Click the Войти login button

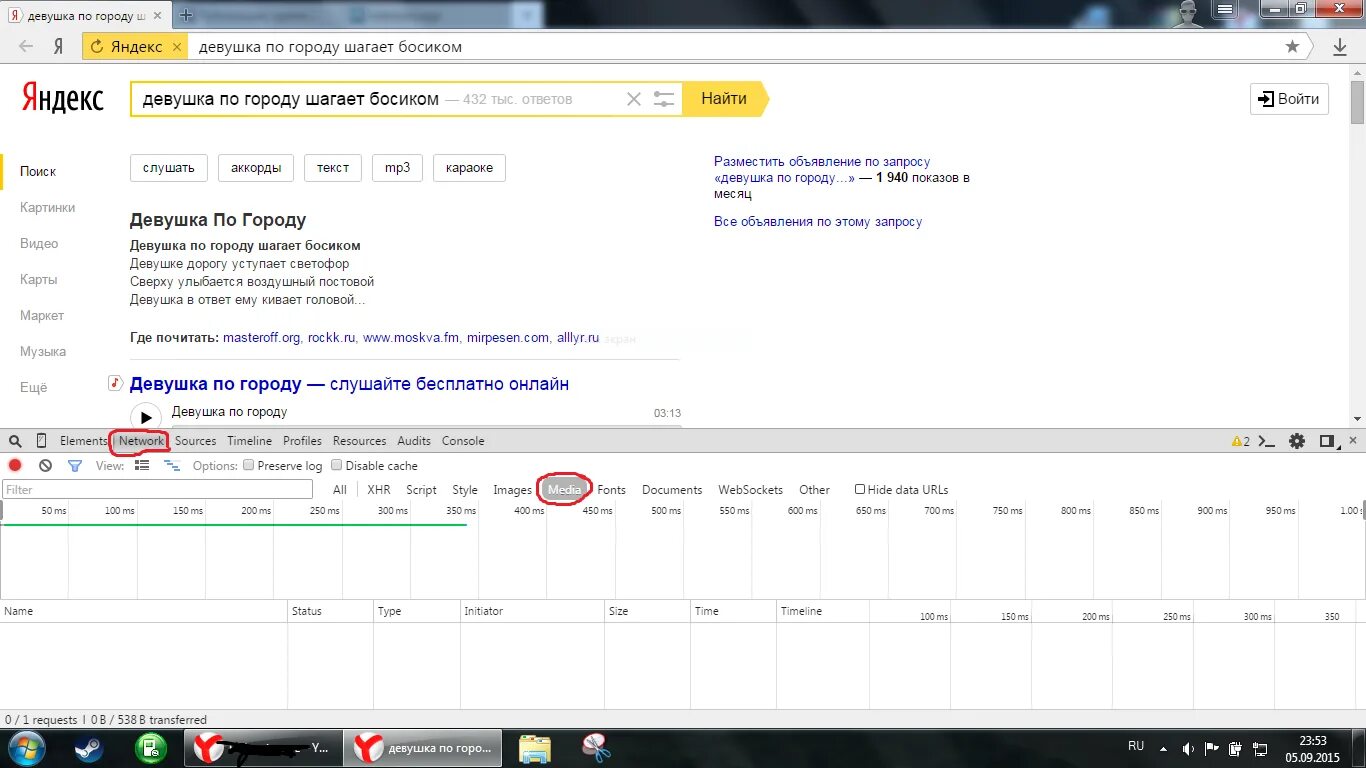coord(1289,99)
